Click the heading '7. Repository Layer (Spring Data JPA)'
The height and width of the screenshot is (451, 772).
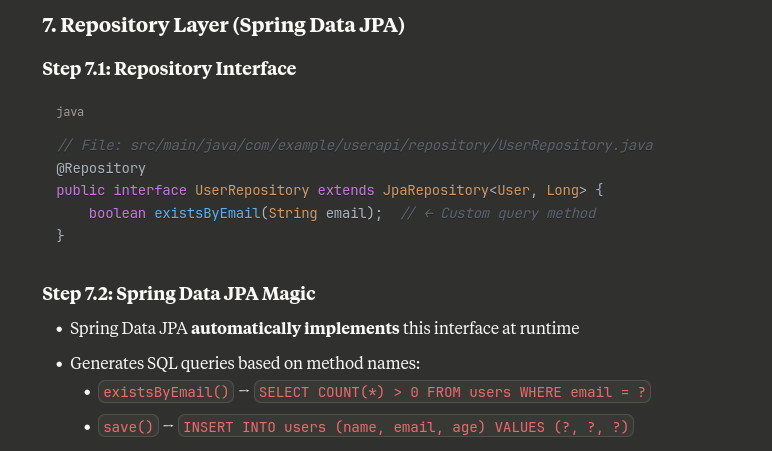pos(223,26)
